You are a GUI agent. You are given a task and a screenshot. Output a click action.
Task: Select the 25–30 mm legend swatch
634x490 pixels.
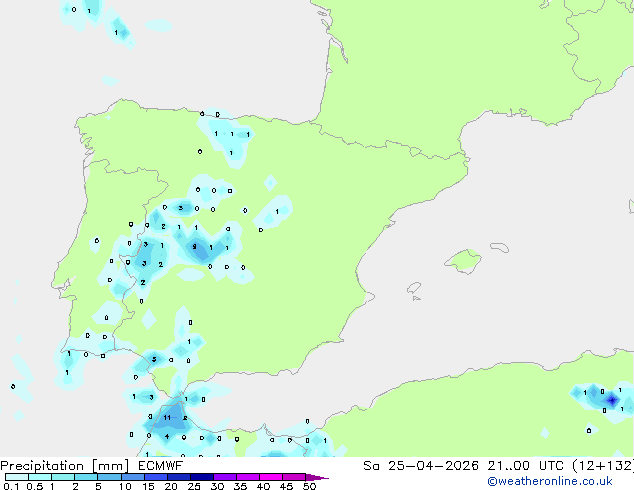202,477
